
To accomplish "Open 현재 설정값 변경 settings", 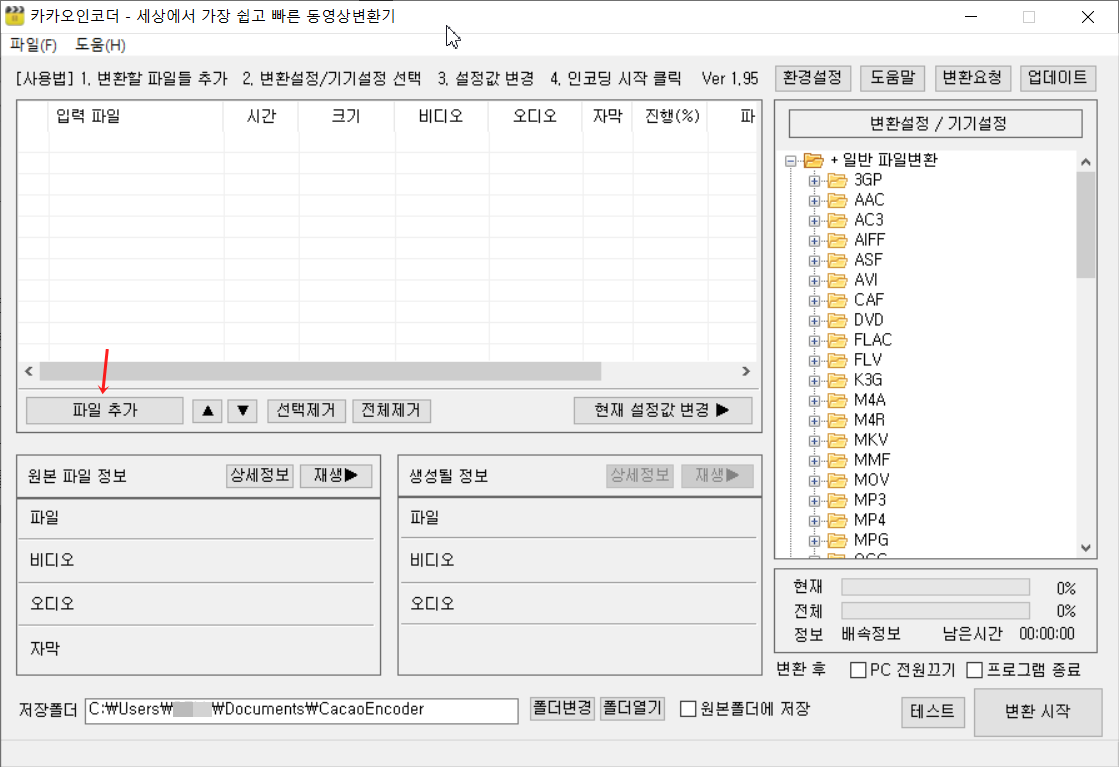I will click(663, 410).
